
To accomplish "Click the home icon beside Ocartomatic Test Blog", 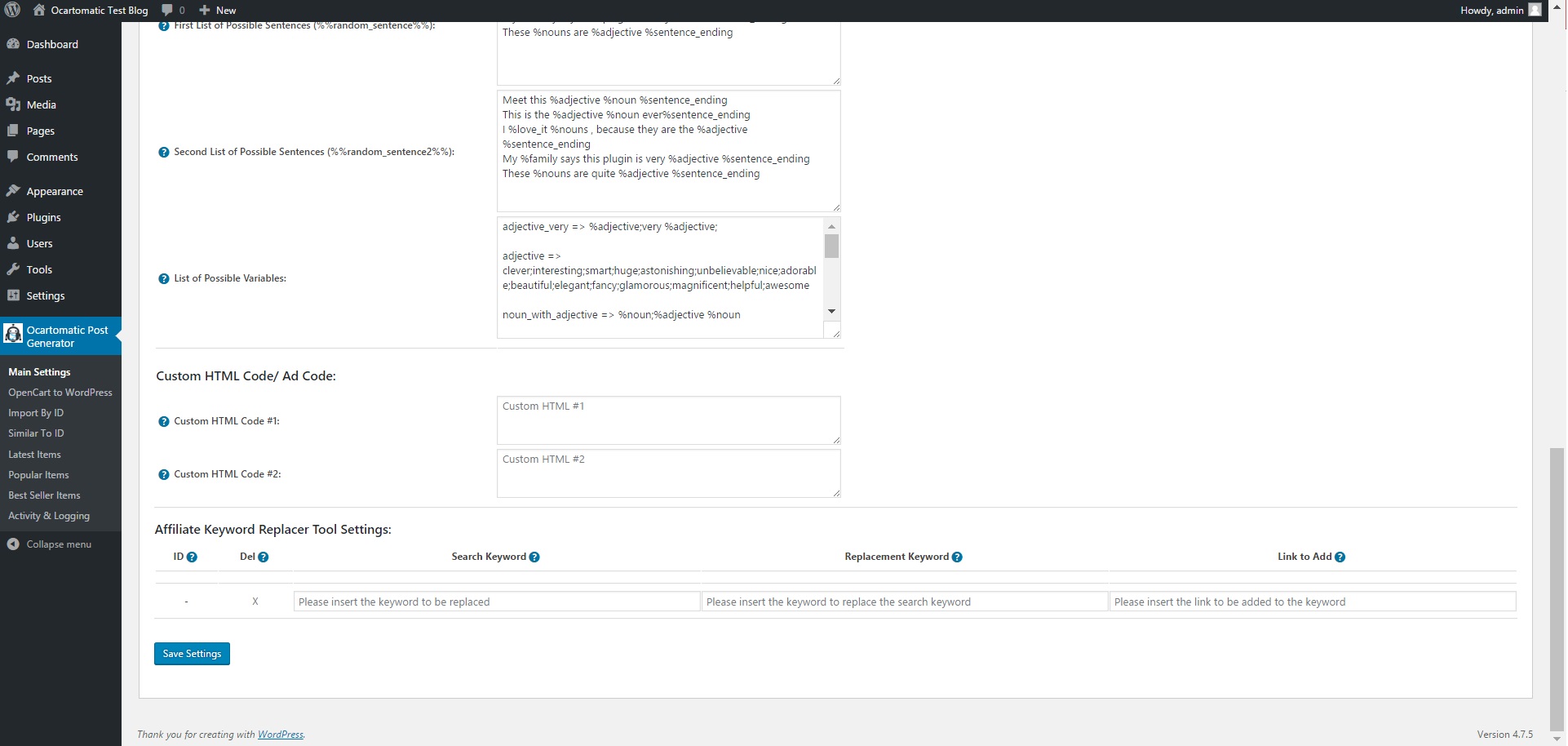I will pos(39,11).
